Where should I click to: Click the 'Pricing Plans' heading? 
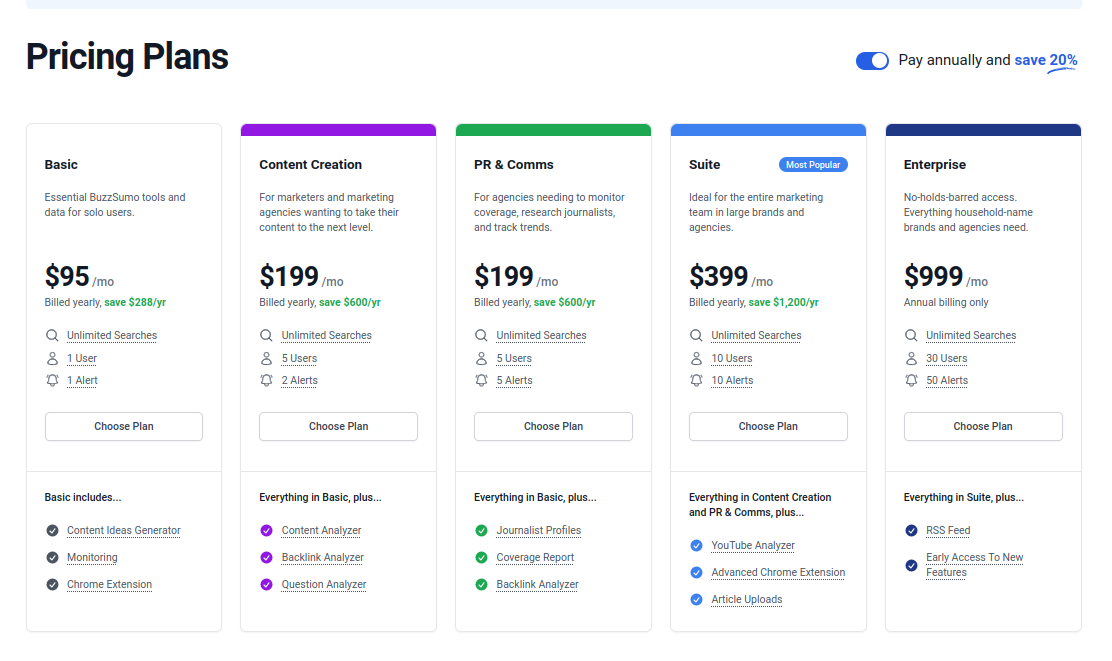pyautogui.click(x=127, y=57)
